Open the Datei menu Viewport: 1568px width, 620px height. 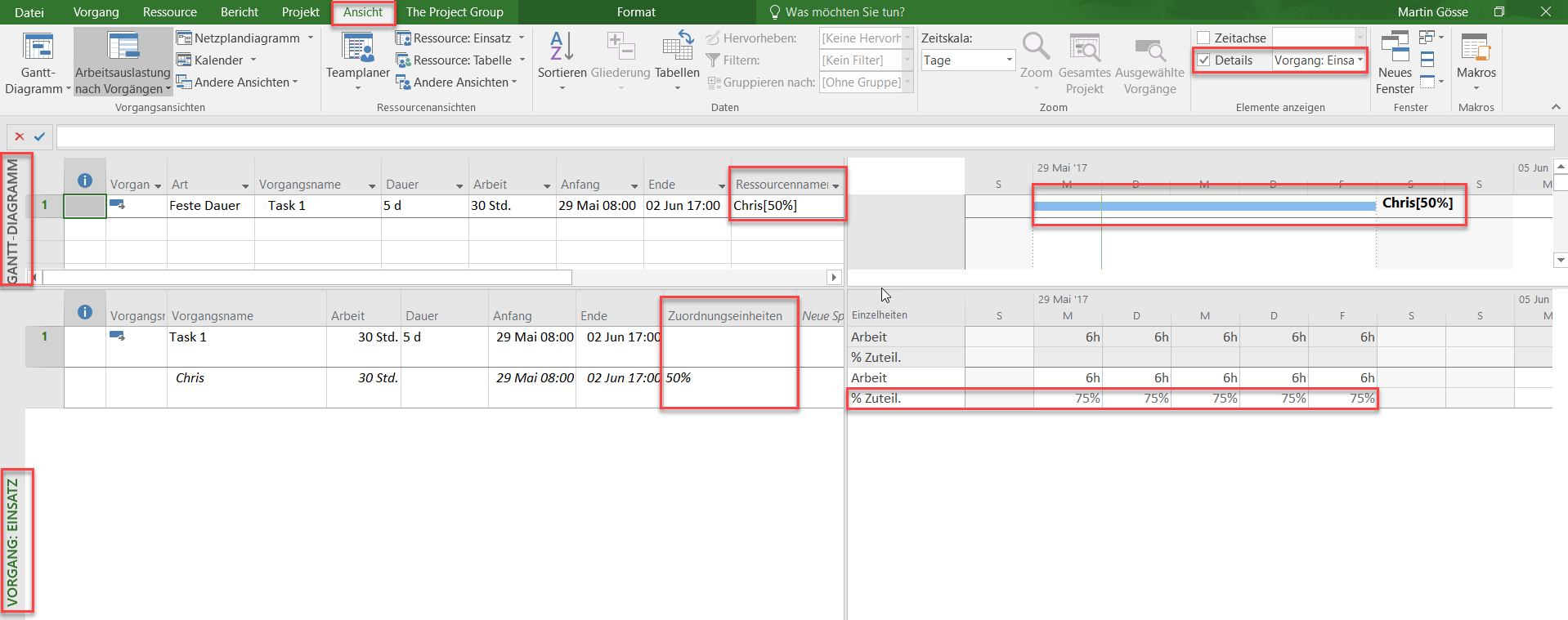tap(29, 12)
